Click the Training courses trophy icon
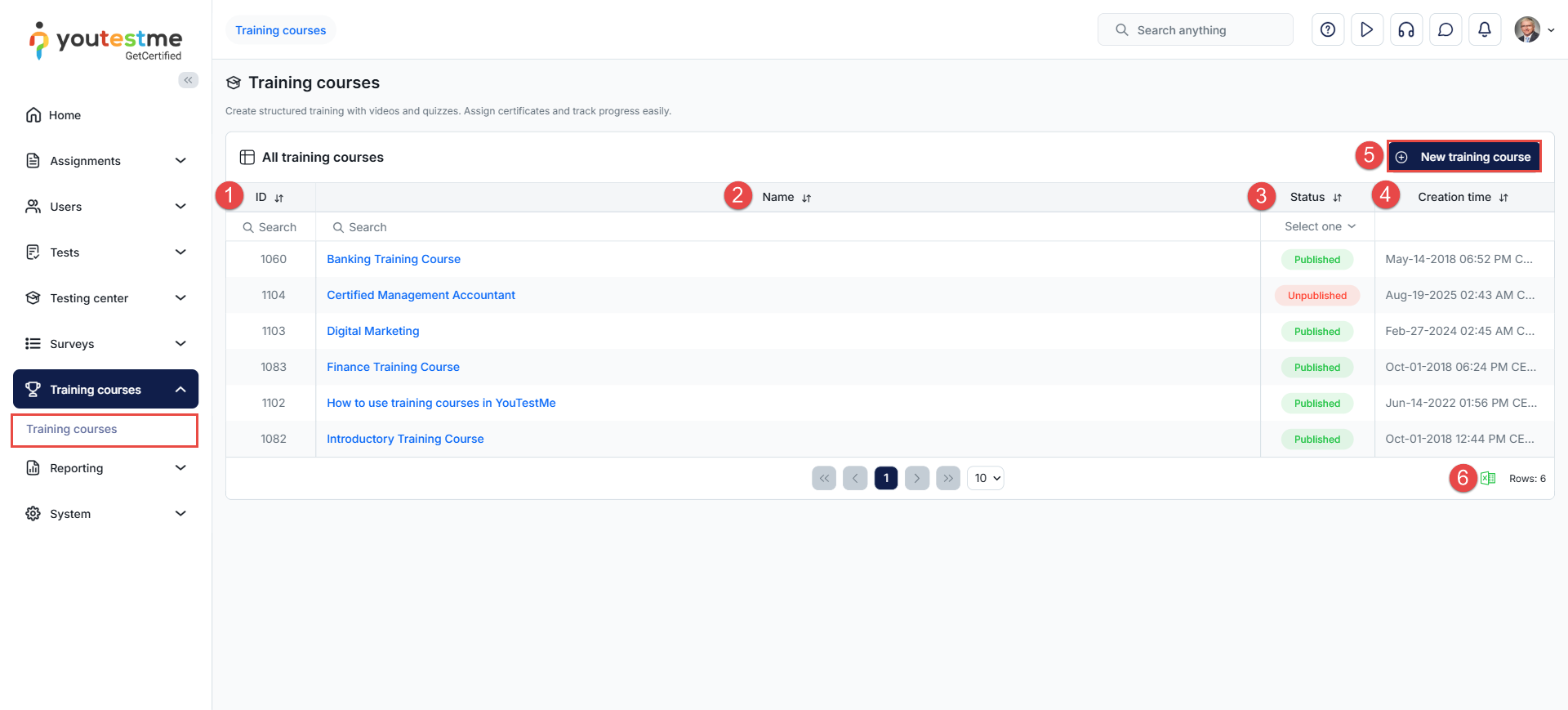The width and height of the screenshot is (1568, 710). [33, 390]
